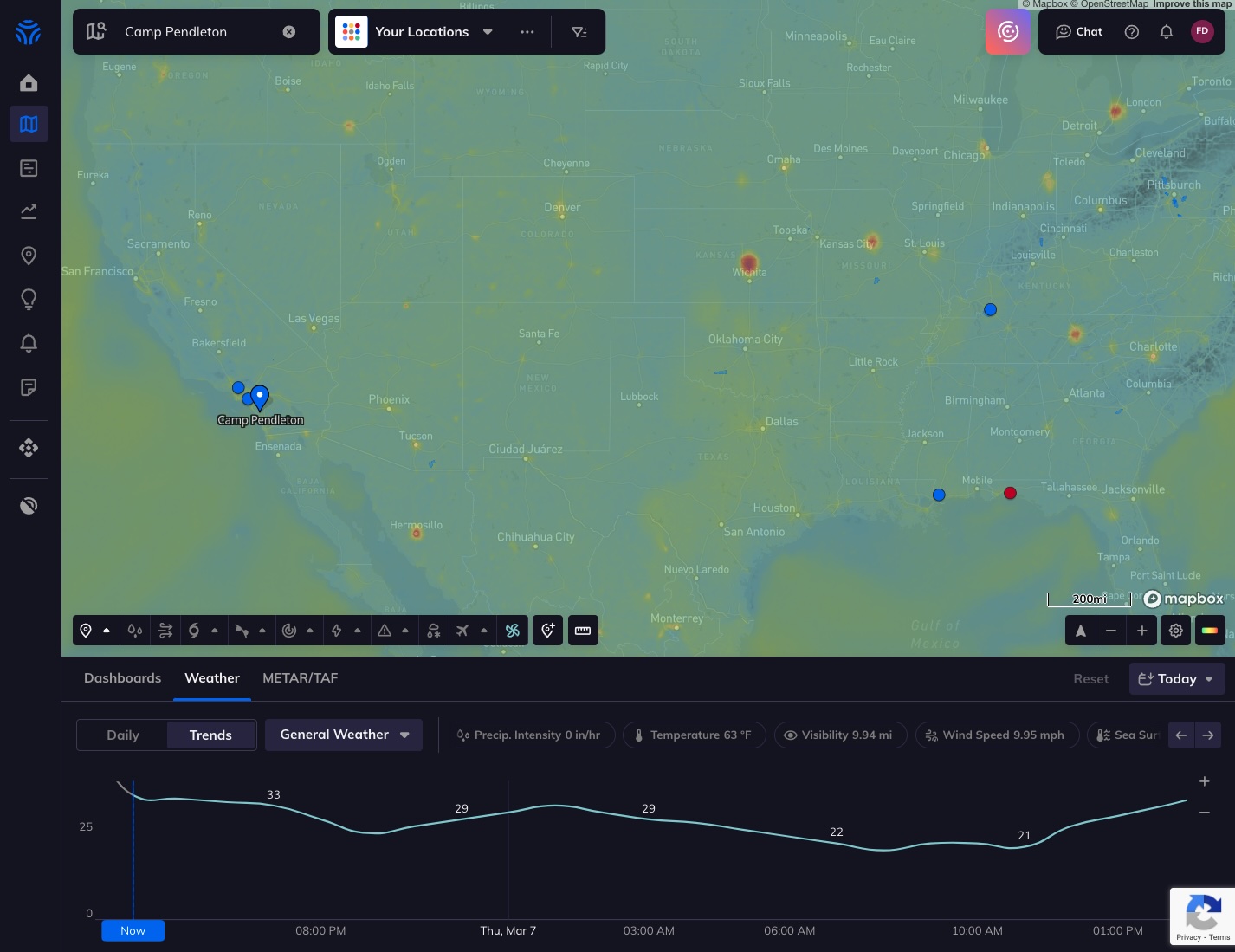The height and width of the screenshot is (952, 1235).
Task: Click the yellow colorbar legend swatch
Action: (1209, 630)
